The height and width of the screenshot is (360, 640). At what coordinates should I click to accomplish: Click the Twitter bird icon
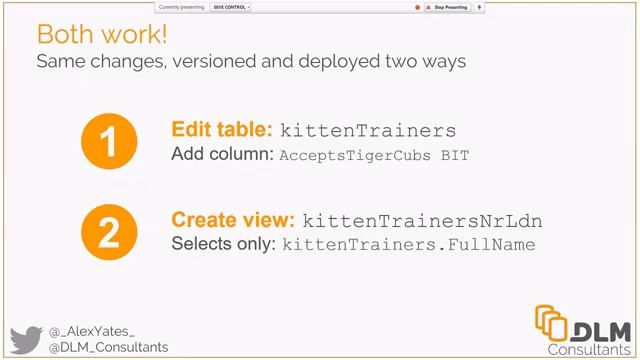(x=27, y=339)
